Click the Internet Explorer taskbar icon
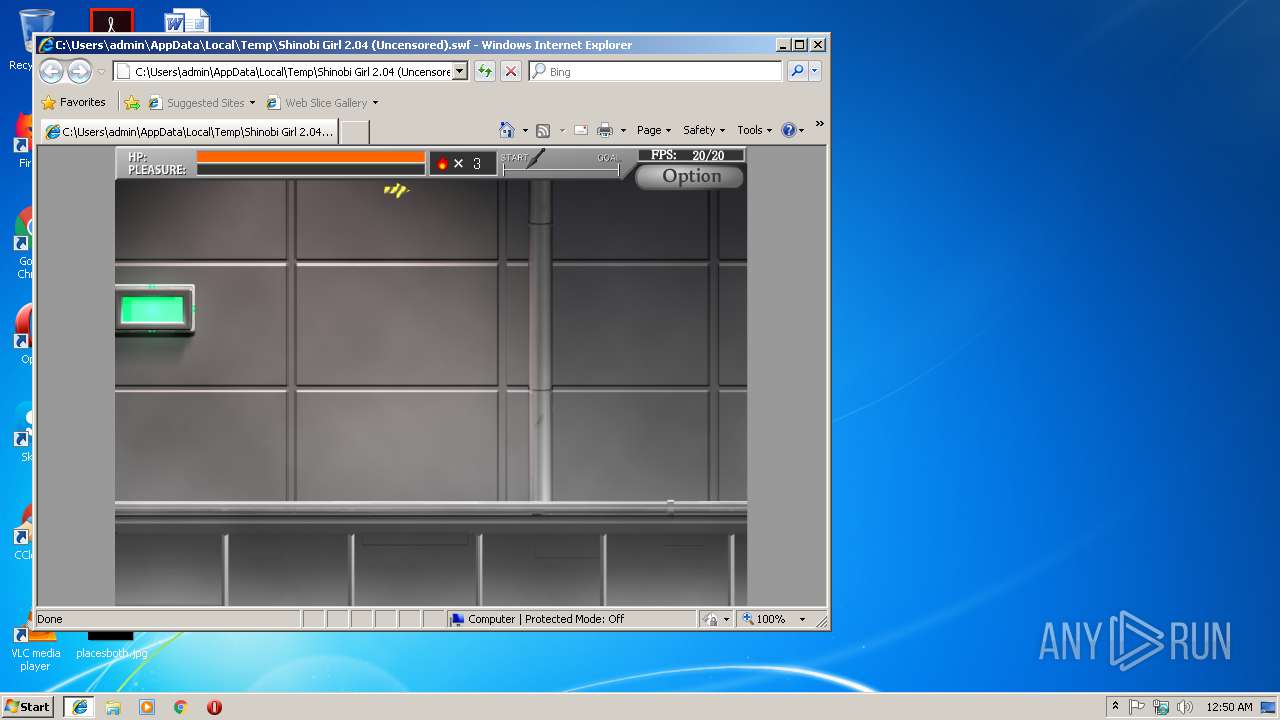The width and height of the screenshot is (1280, 720). pos(80,707)
